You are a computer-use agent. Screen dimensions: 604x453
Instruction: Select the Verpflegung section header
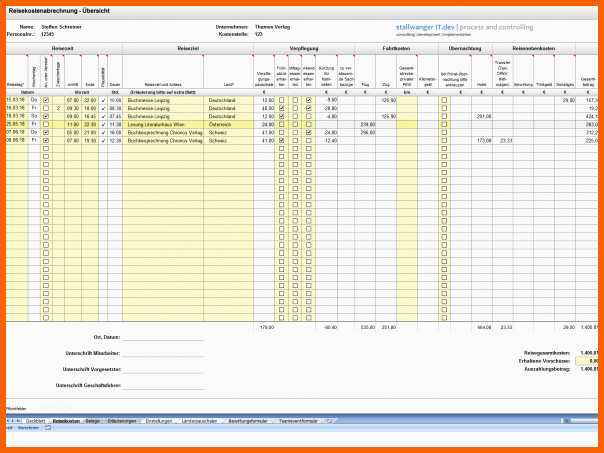click(x=304, y=49)
